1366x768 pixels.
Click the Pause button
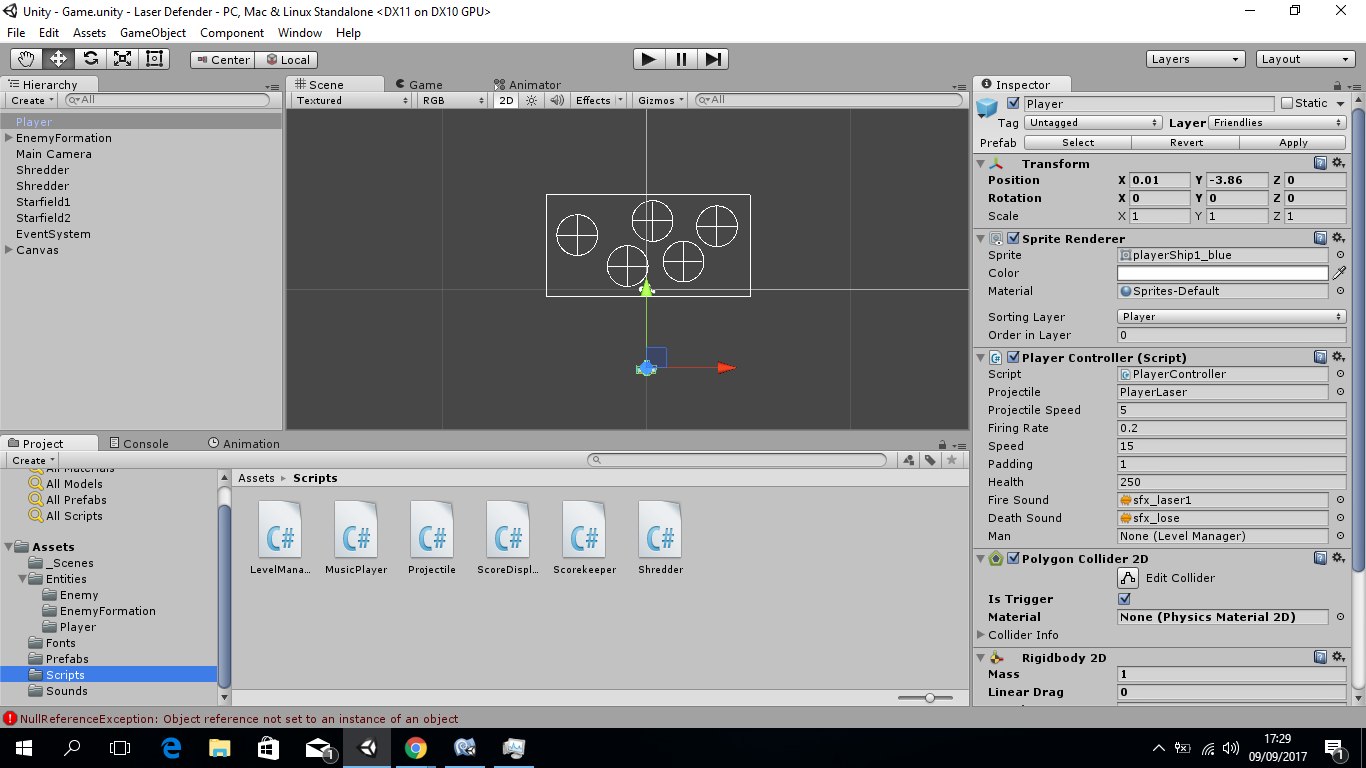tap(681, 59)
